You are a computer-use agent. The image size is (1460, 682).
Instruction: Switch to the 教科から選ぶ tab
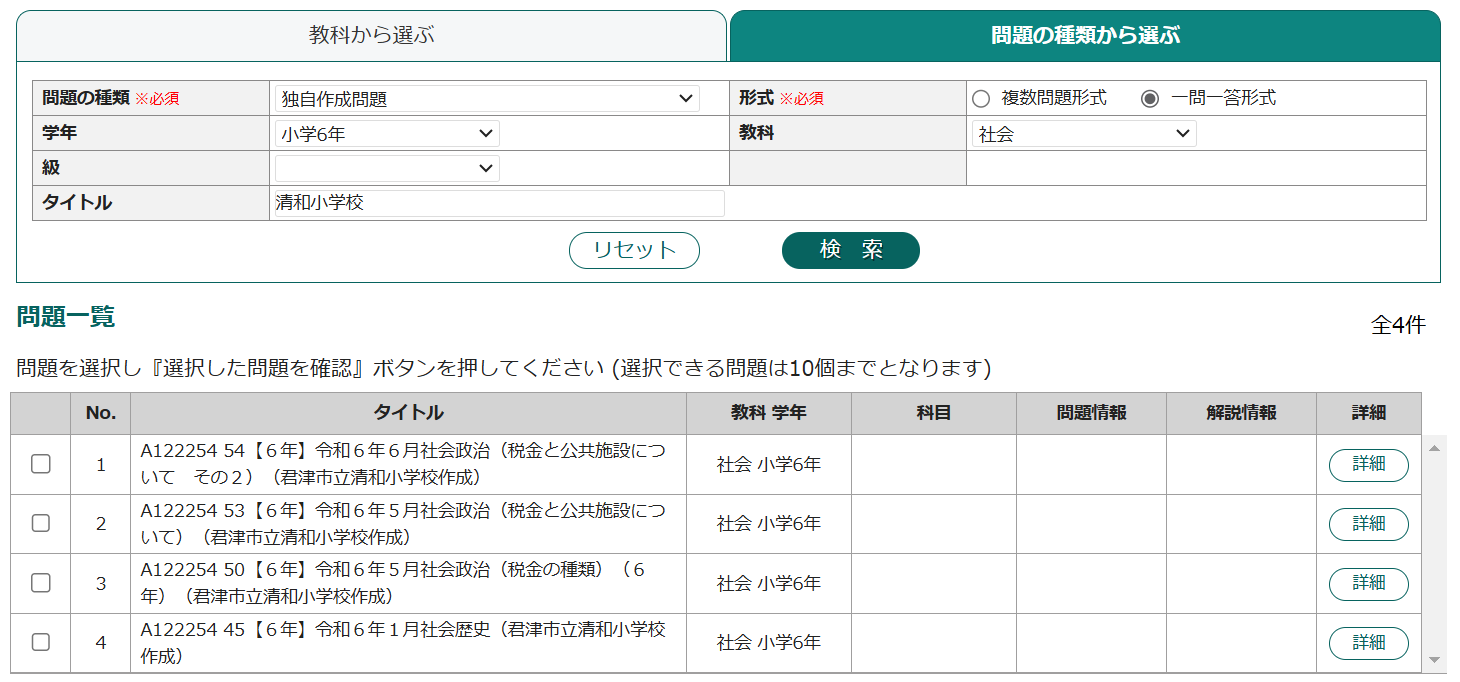point(371,36)
